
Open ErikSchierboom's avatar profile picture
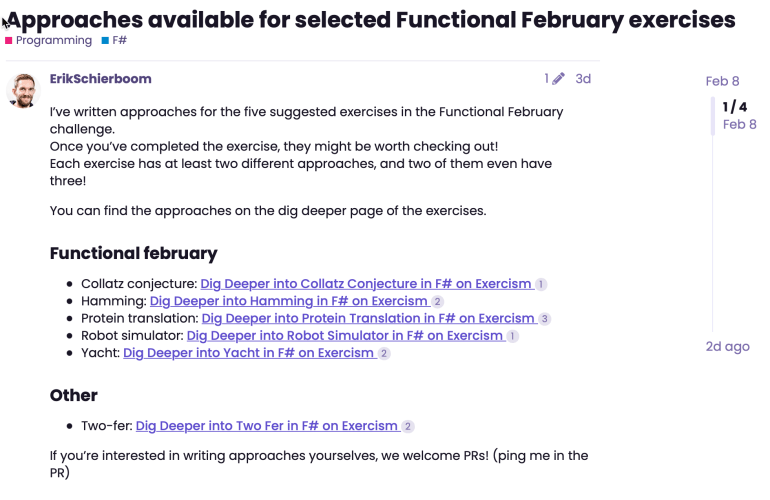tap(24, 91)
